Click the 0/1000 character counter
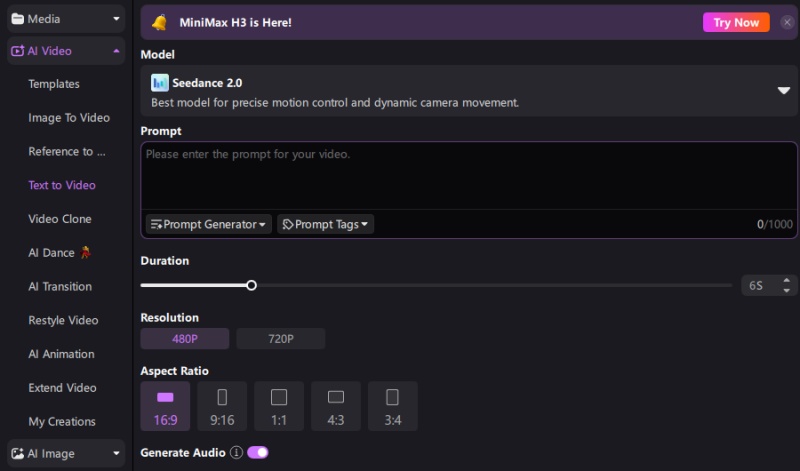800x471 pixels. pos(774,225)
